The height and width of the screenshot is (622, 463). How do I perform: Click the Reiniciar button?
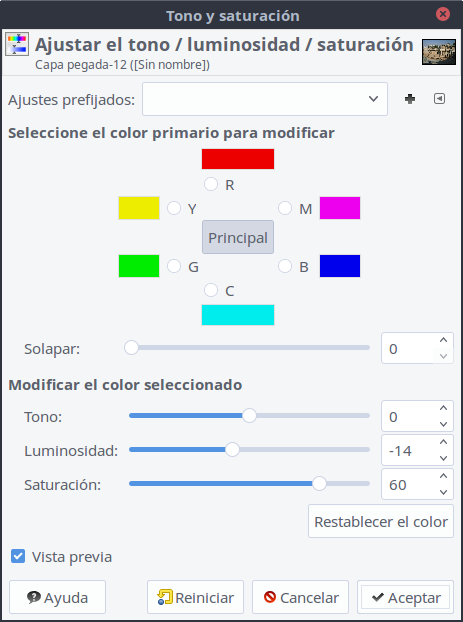(195, 597)
